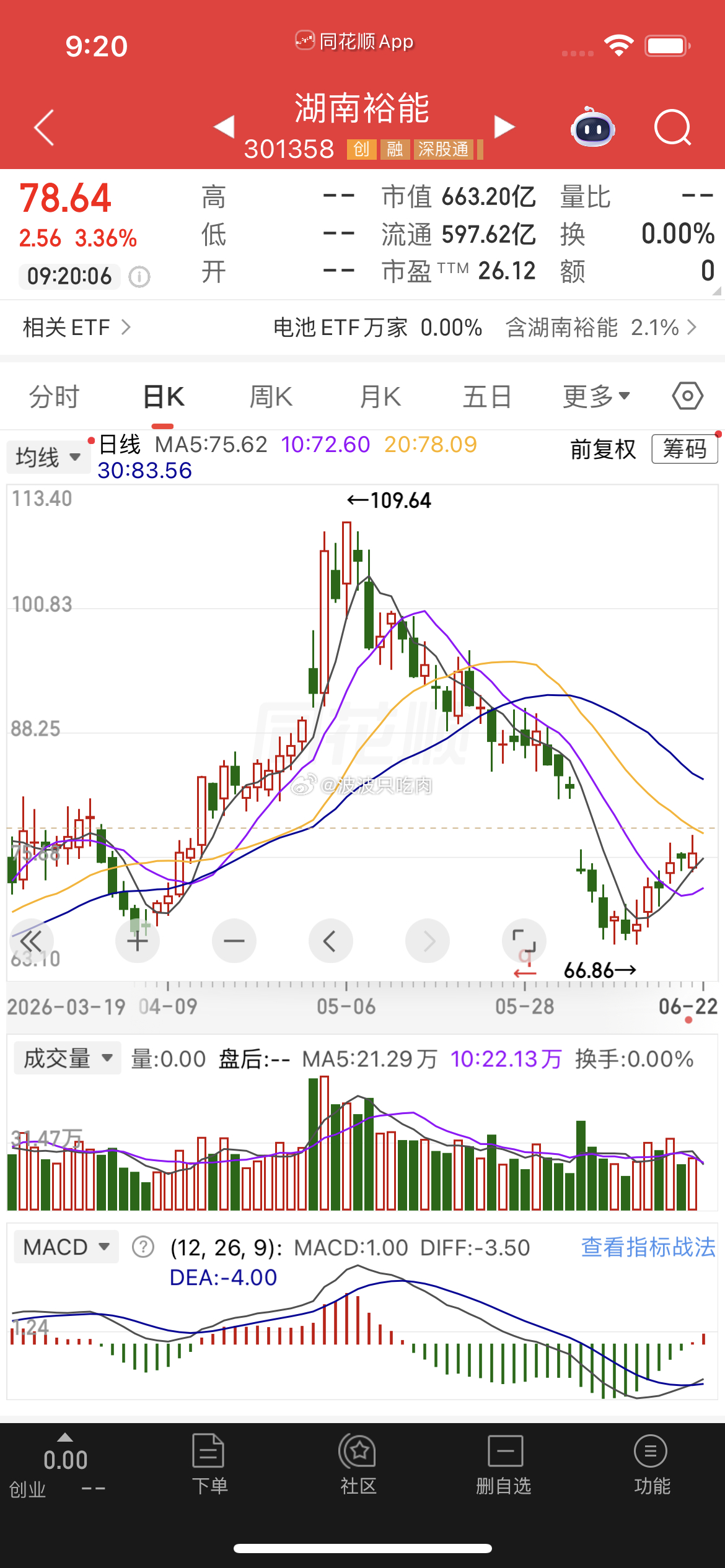
Task: Switch to the 分时 tab
Action: pos(55,396)
